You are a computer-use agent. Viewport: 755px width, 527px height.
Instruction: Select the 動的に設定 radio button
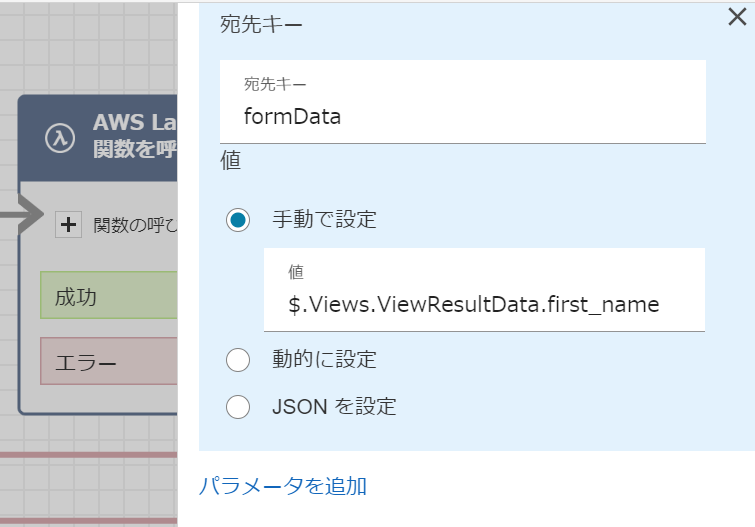click(238, 359)
